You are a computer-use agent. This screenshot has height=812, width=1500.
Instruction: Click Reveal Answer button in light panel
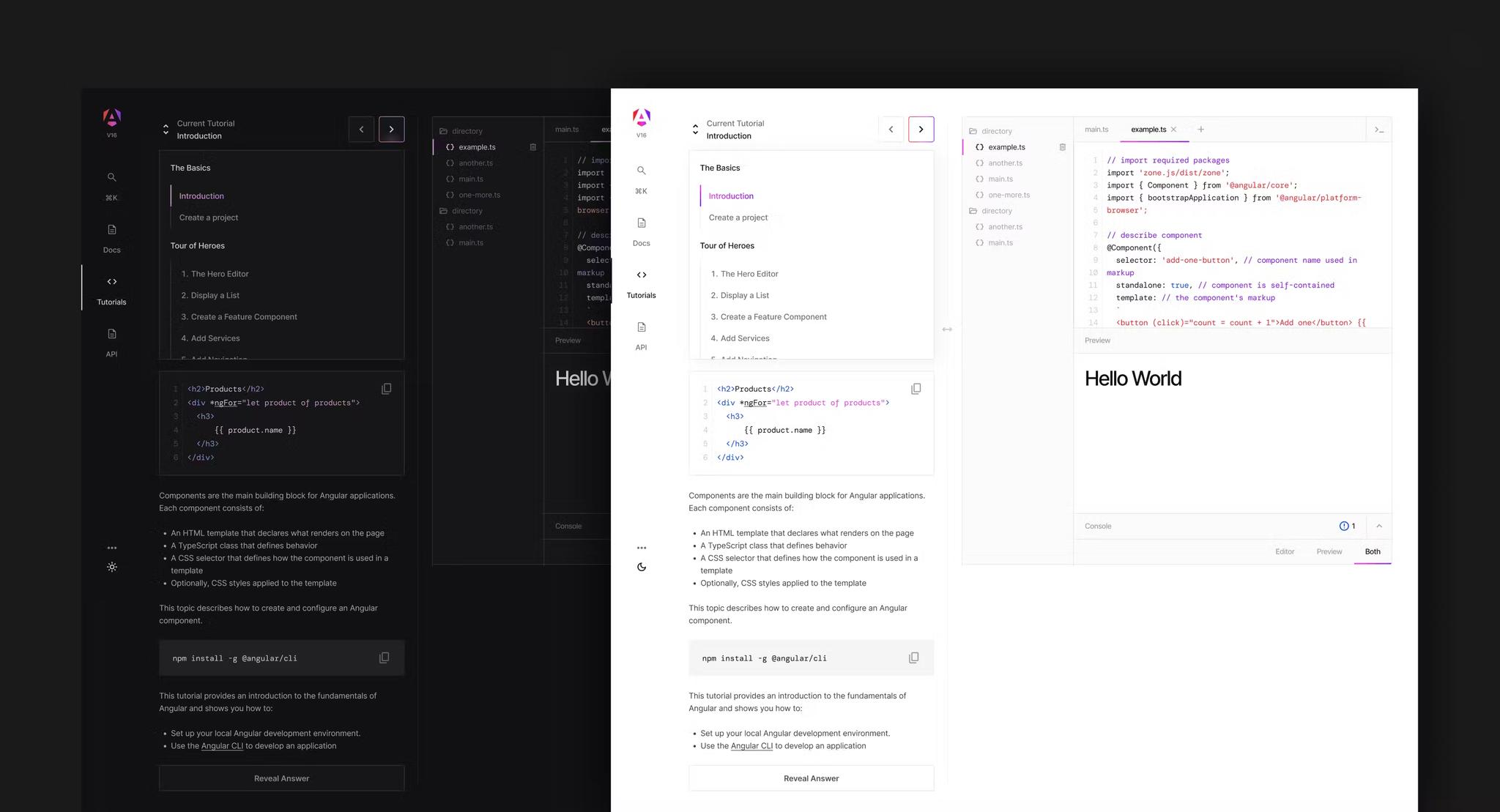click(811, 778)
